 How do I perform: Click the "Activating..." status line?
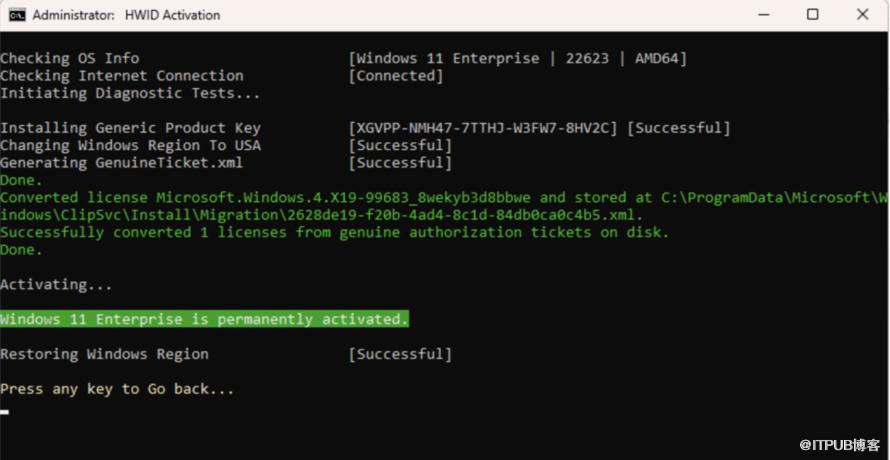click(x=56, y=285)
